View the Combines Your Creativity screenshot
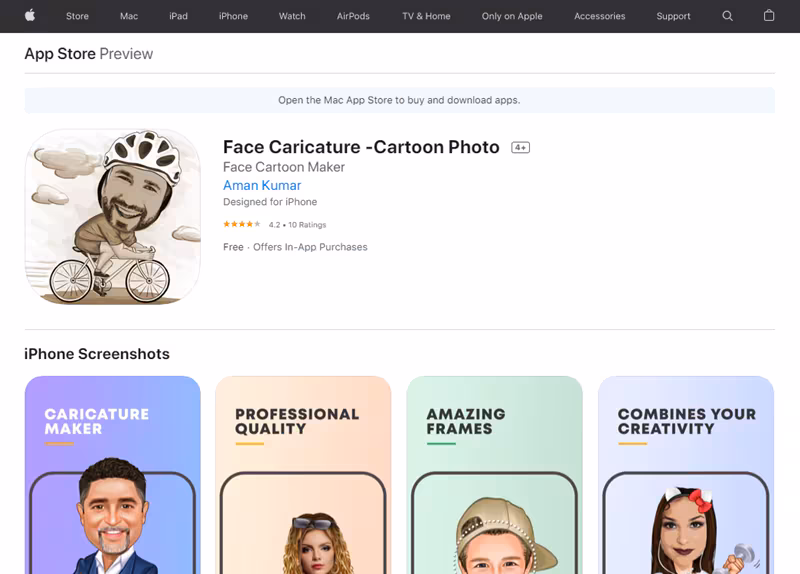The height and width of the screenshot is (574, 800). pos(686,475)
